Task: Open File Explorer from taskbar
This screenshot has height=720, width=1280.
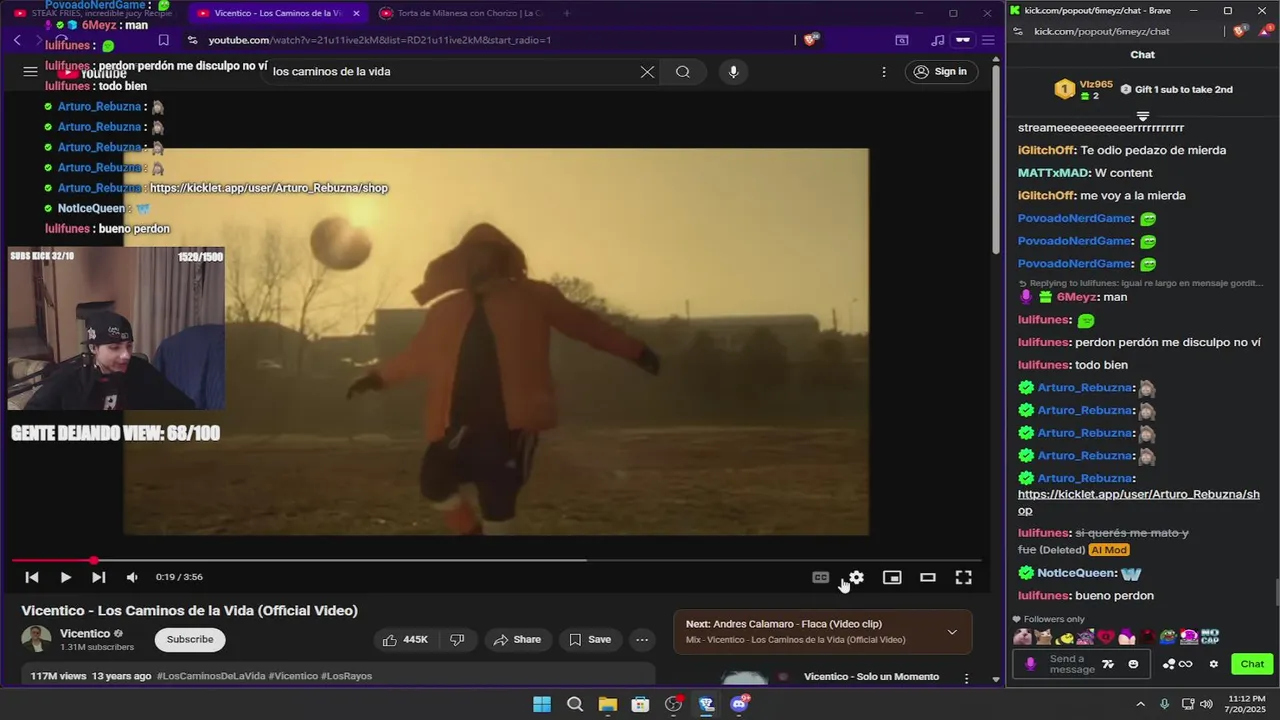Action: [x=607, y=704]
